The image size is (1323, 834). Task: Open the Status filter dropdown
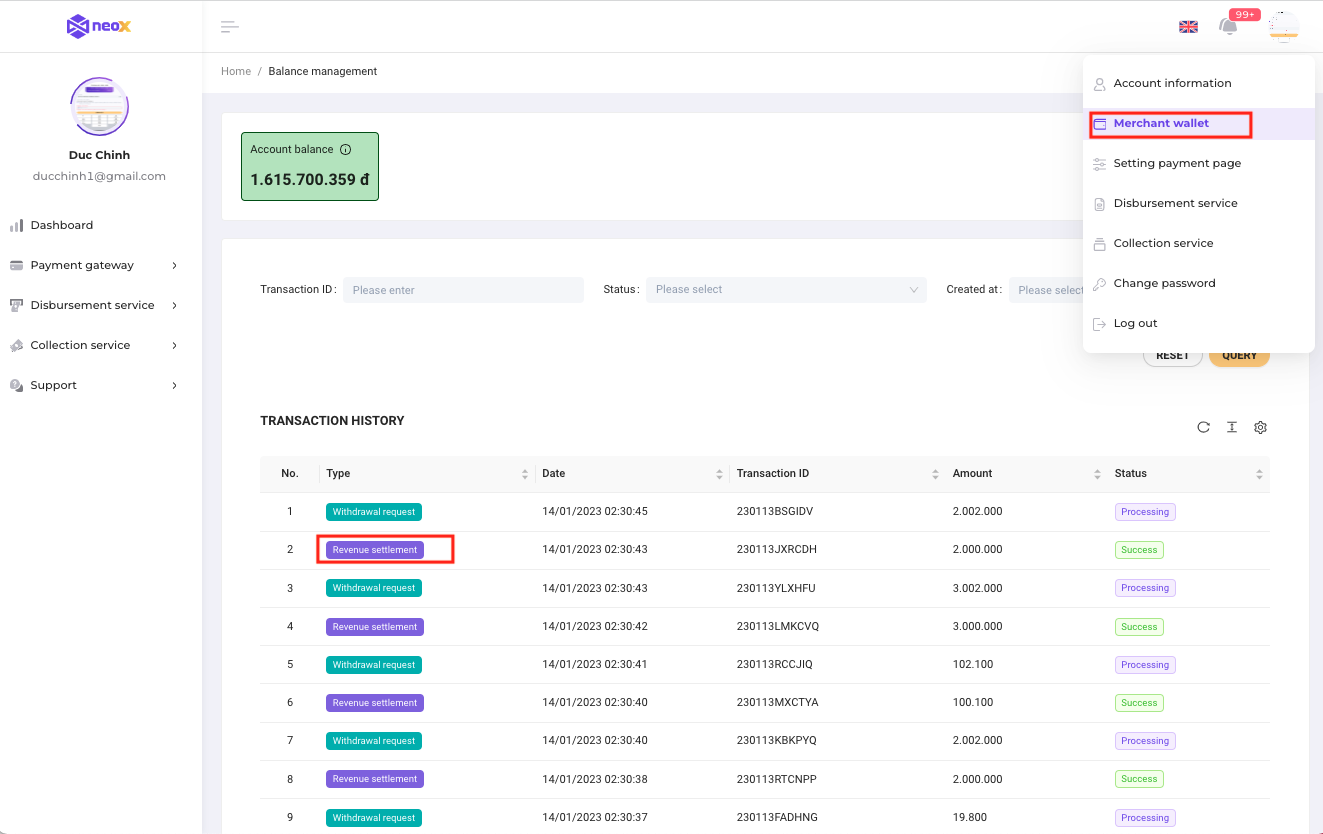click(x=786, y=290)
